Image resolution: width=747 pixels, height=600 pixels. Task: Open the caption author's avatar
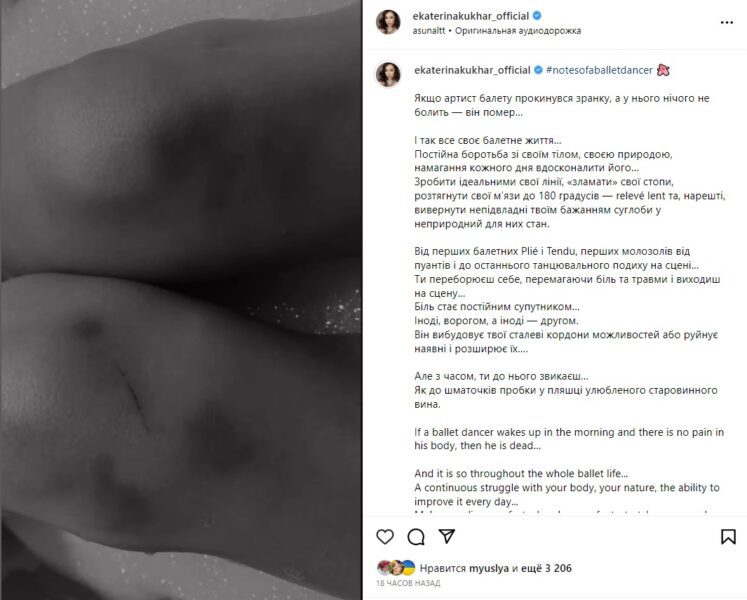388,75
